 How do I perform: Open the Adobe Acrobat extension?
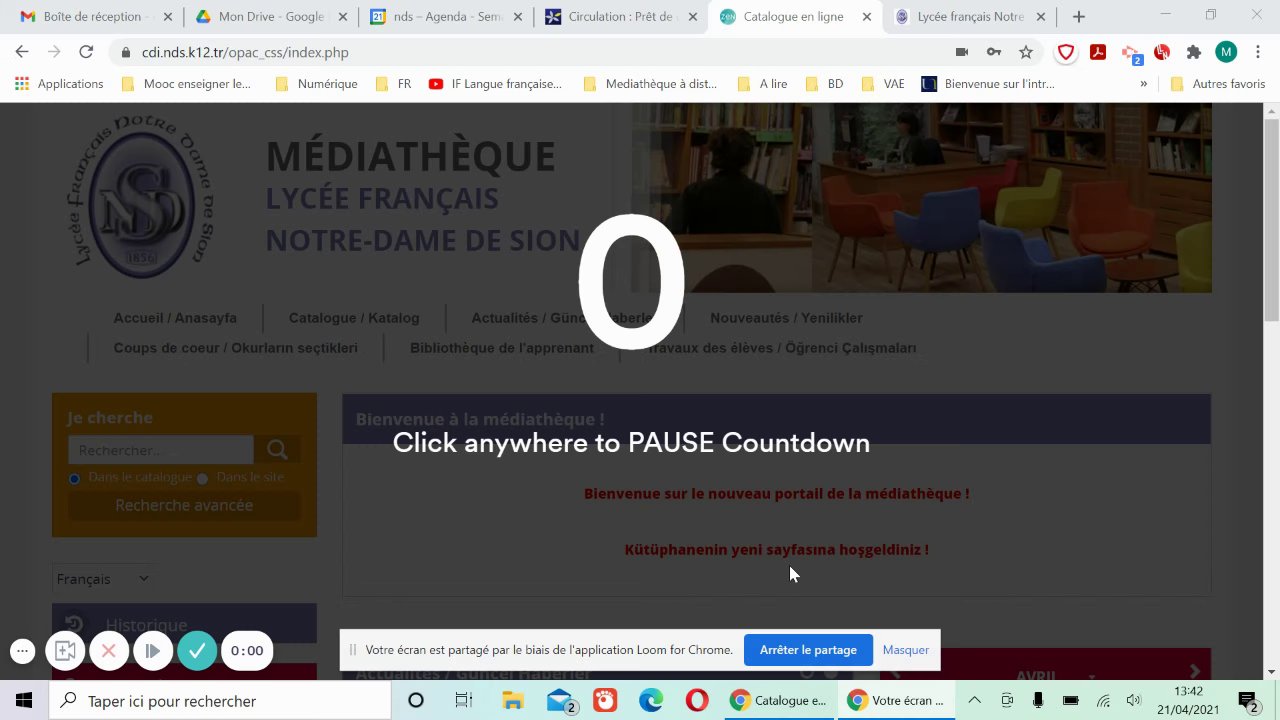[x=1098, y=52]
